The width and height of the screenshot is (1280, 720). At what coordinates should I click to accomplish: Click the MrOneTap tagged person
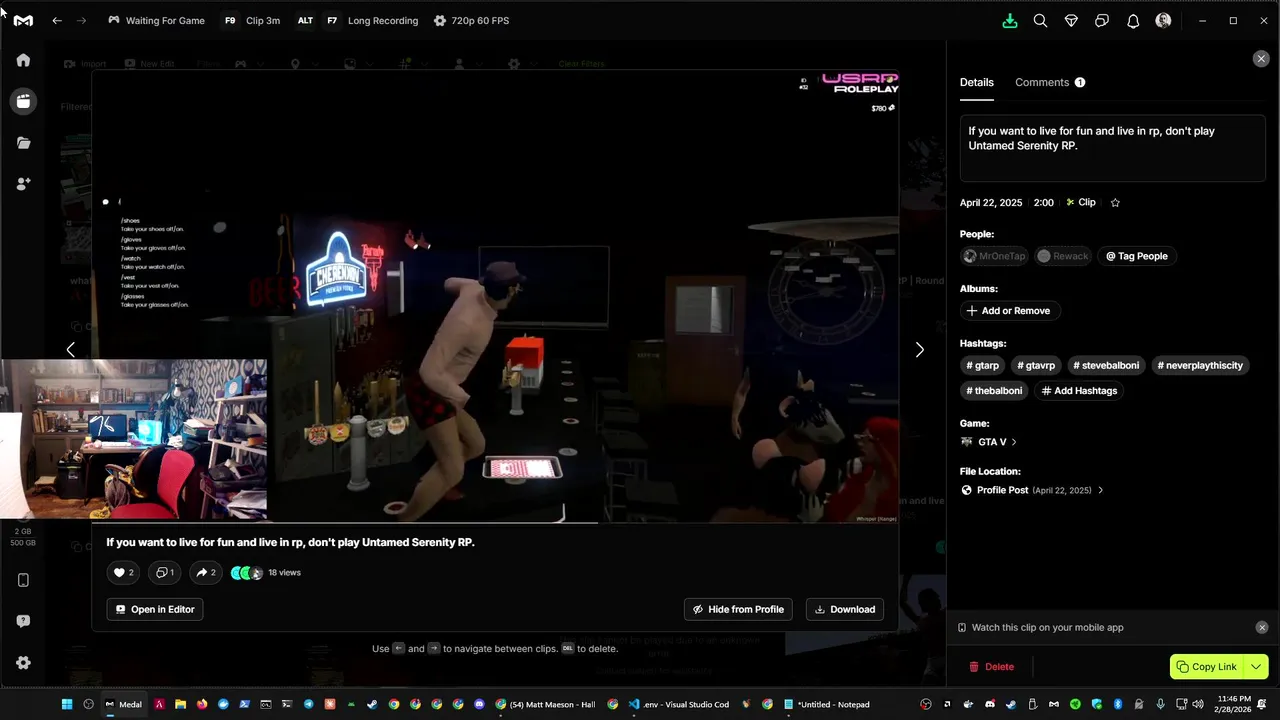click(x=994, y=256)
